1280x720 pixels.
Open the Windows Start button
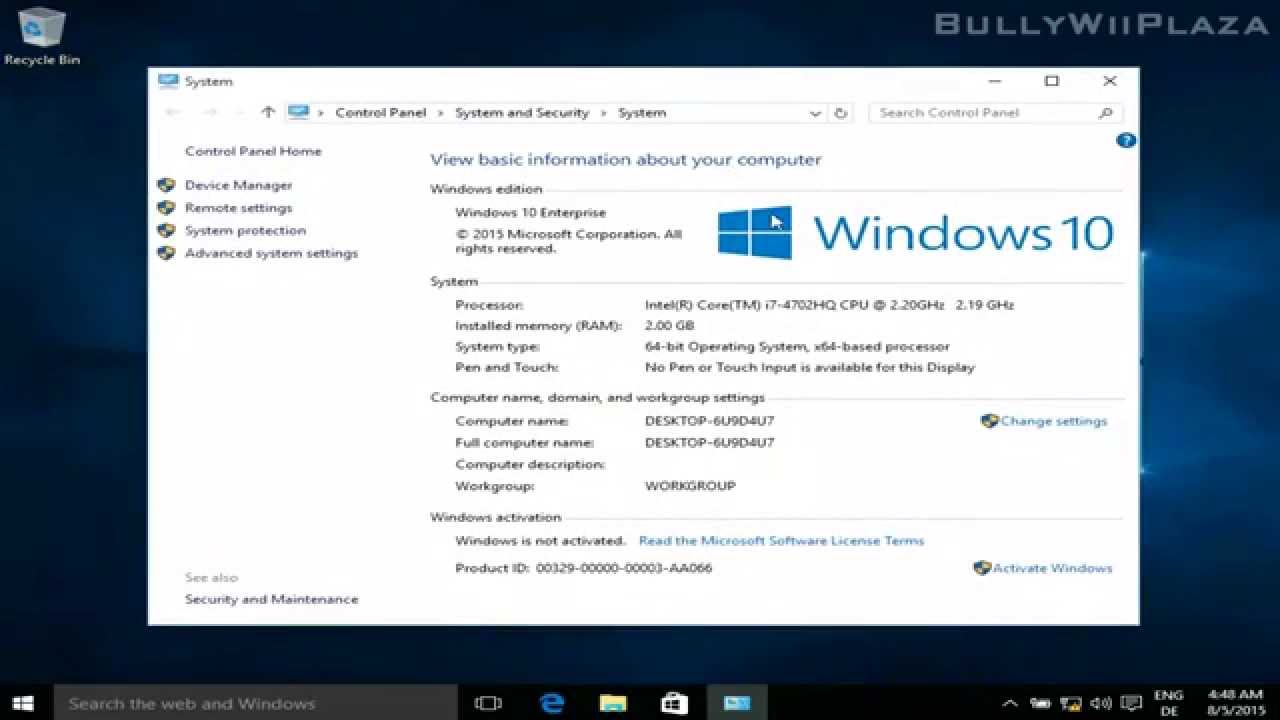pos(23,703)
